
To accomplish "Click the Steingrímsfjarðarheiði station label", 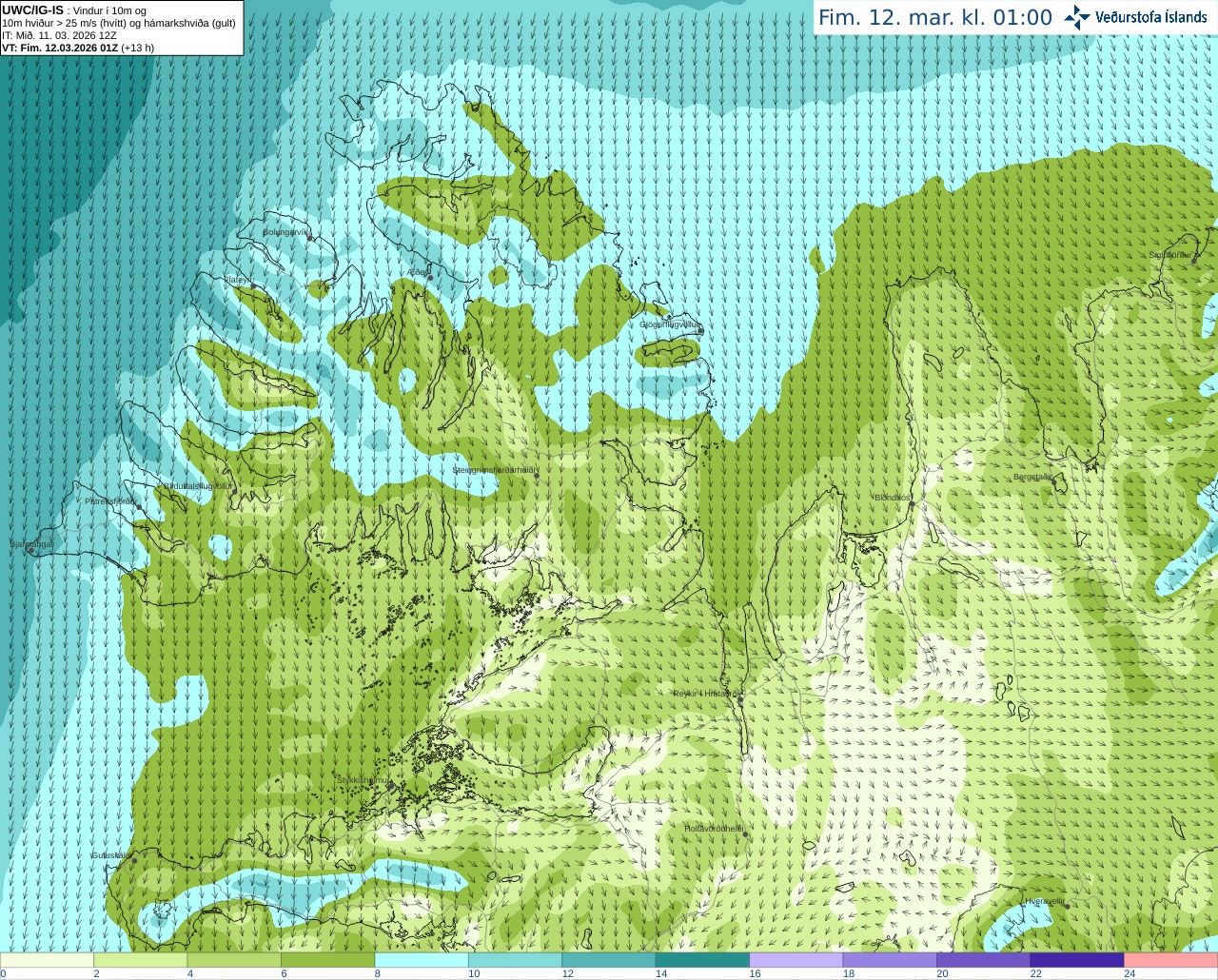I will click(x=495, y=470).
